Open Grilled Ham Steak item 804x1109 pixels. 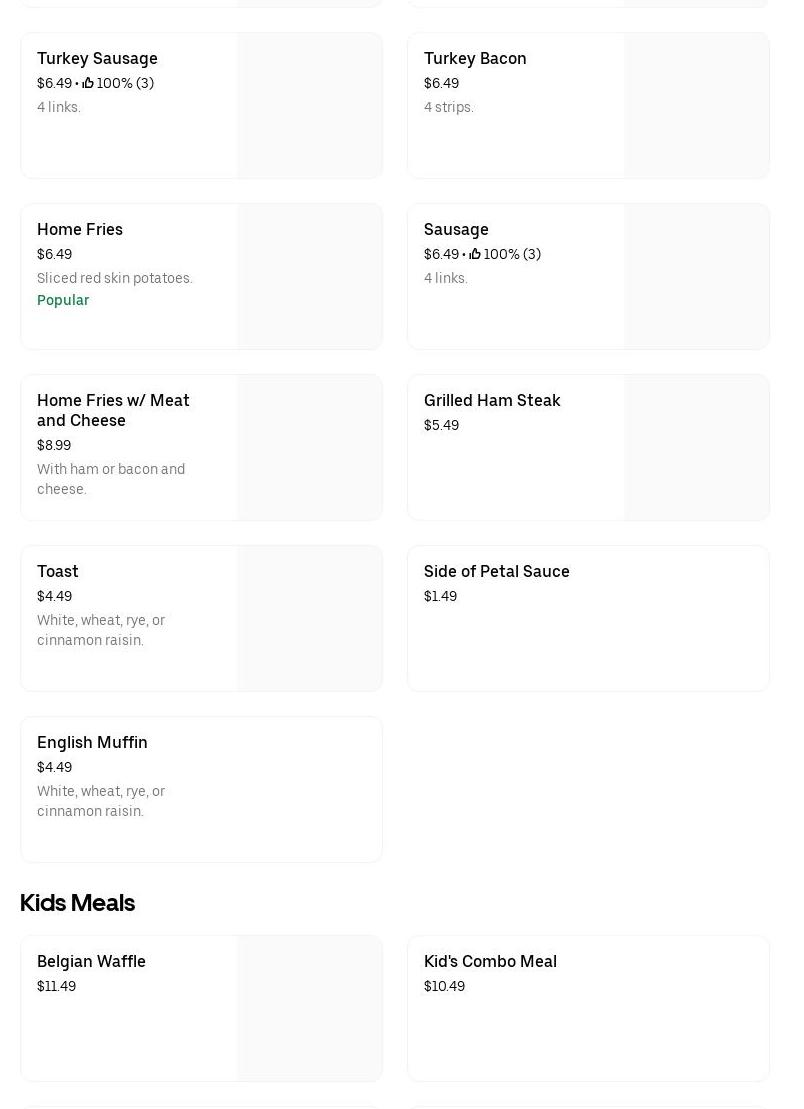tap(492, 400)
